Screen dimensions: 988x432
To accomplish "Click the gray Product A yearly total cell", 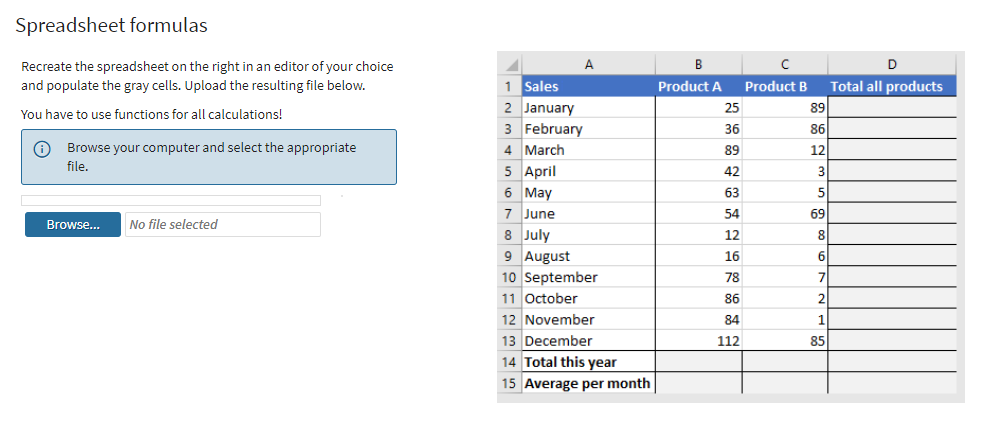I will pos(698,362).
